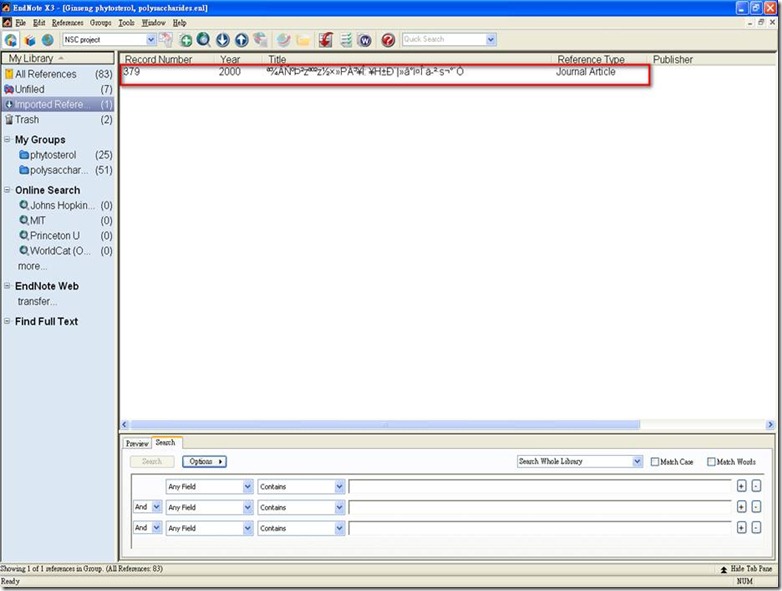This screenshot has width=782, height=591.
Task: Click the Export up-arrow icon
Action: [x=241, y=40]
